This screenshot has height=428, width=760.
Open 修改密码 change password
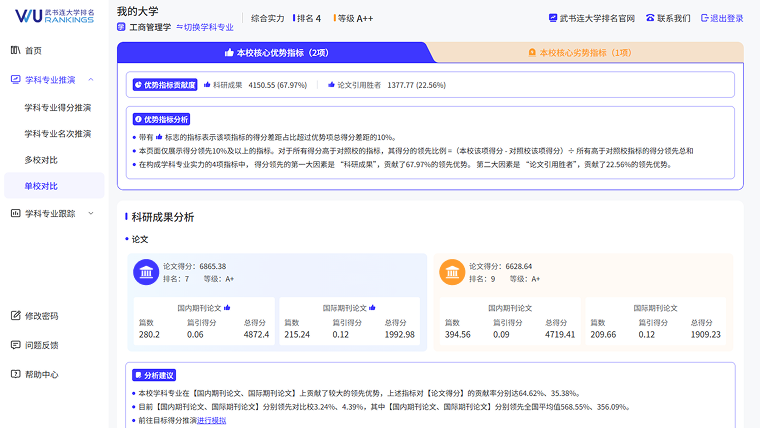pos(42,316)
